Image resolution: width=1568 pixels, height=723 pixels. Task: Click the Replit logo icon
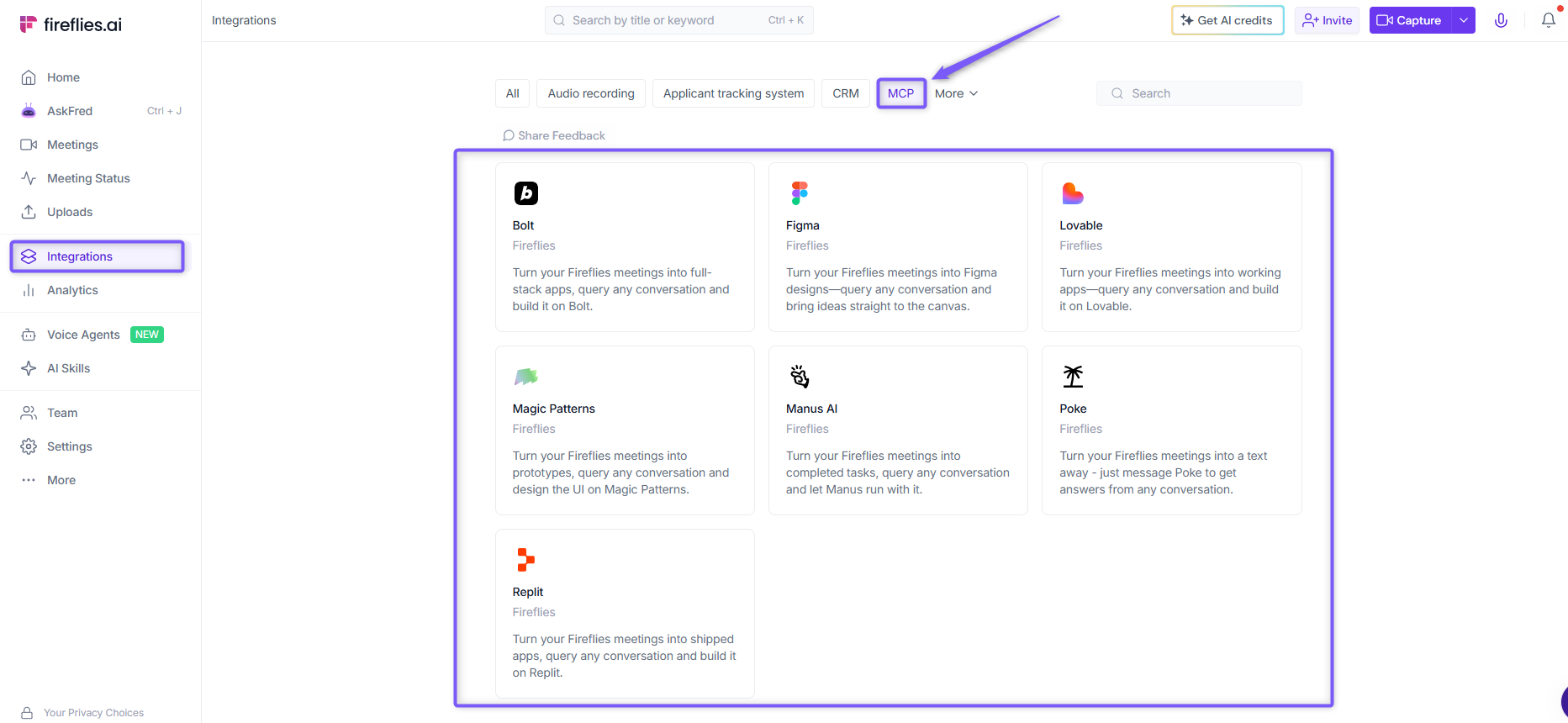[x=526, y=560]
